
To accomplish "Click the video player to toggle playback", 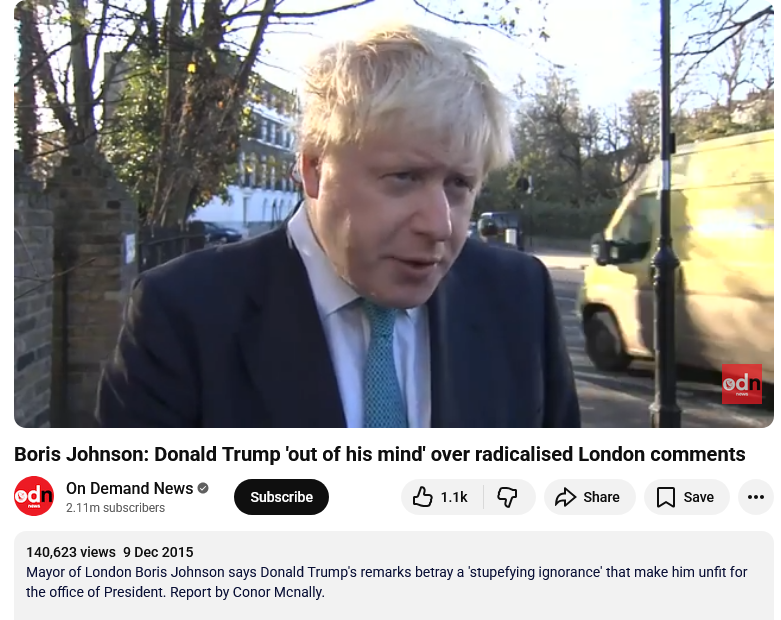I will 394,214.
